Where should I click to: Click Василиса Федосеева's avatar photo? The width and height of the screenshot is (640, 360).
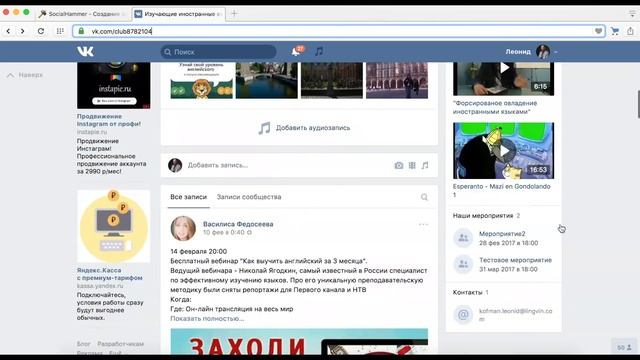(183, 228)
